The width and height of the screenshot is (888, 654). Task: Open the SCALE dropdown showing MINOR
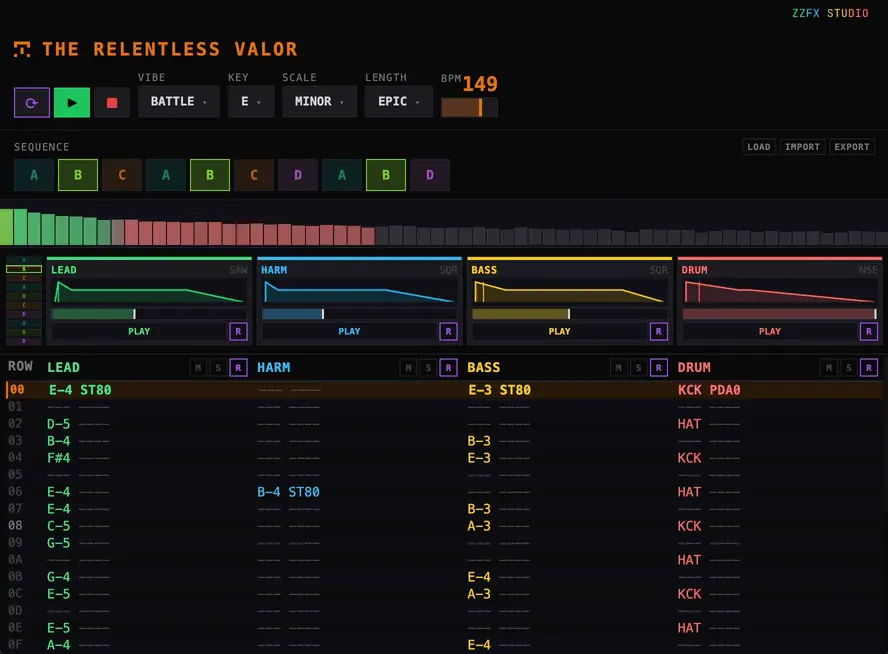319,102
